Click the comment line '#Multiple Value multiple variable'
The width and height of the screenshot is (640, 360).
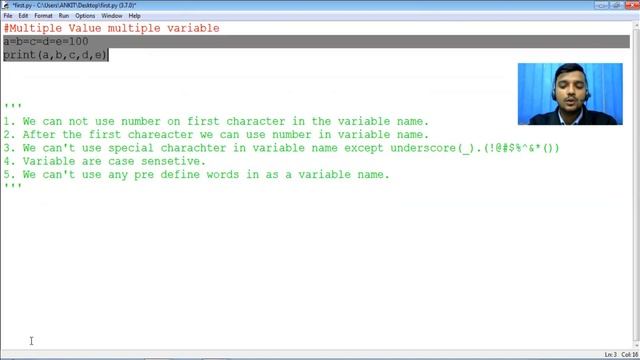pyautogui.click(x=111, y=28)
